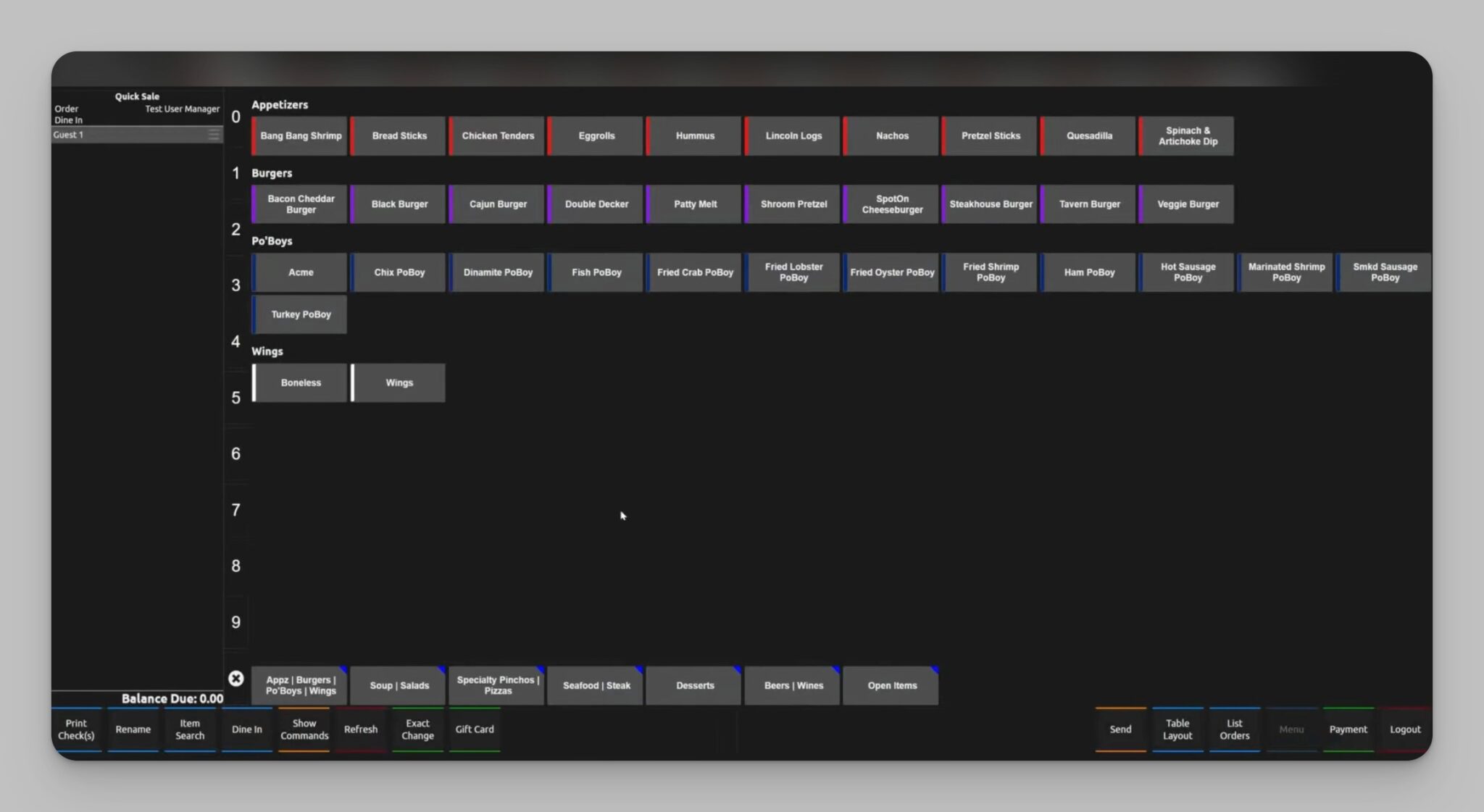The height and width of the screenshot is (812, 1484).
Task: Click Print Check(s)
Action: click(76, 729)
